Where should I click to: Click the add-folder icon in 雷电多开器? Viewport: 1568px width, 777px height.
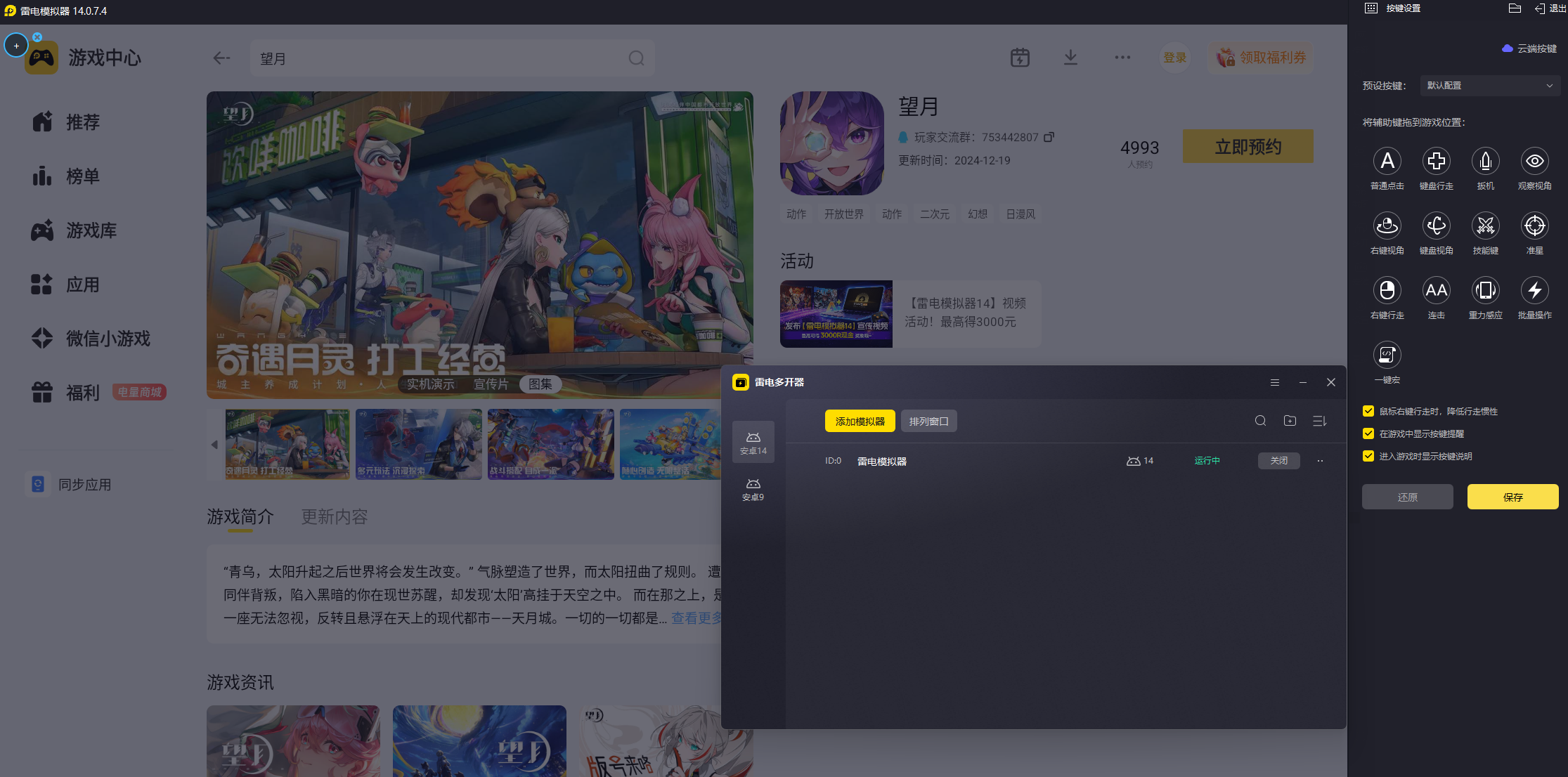coord(1290,421)
